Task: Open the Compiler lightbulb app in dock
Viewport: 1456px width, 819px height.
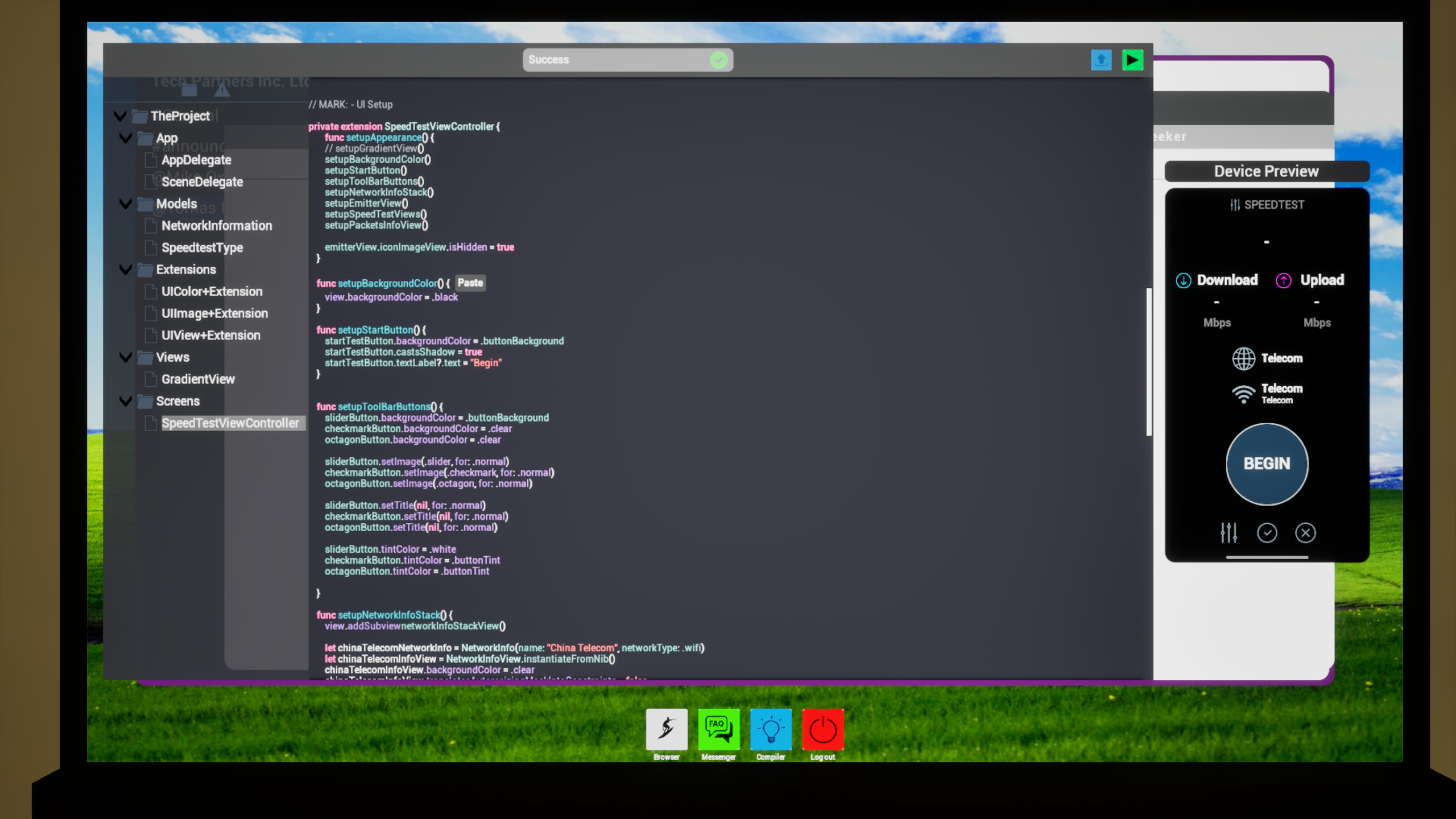Action: [x=771, y=729]
